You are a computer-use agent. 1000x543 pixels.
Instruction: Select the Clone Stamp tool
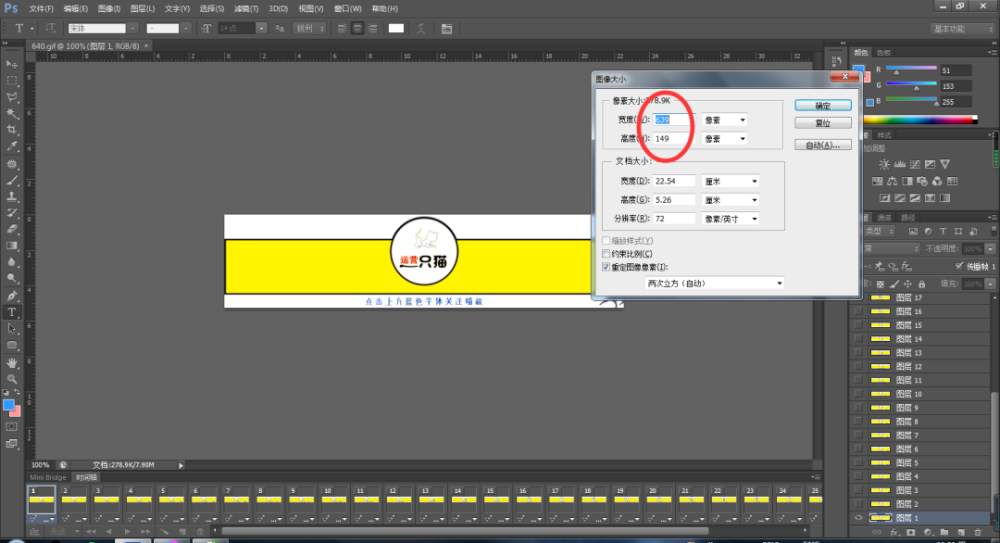pos(11,197)
